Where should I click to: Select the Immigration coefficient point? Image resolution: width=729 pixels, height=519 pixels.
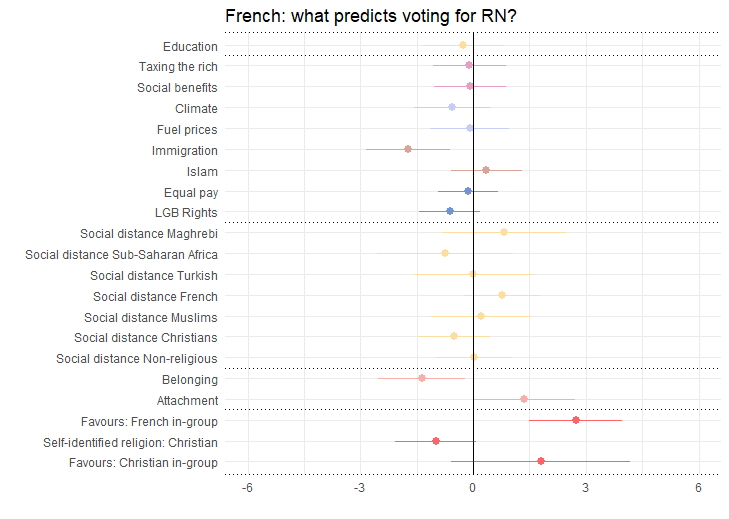point(408,149)
